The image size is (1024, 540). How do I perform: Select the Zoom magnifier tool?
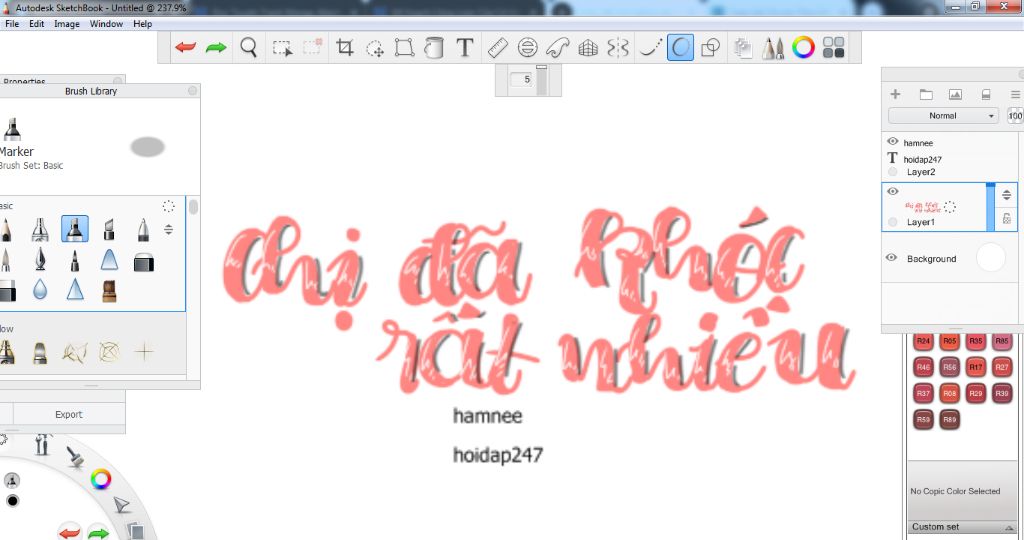pyautogui.click(x=248, y=47)
